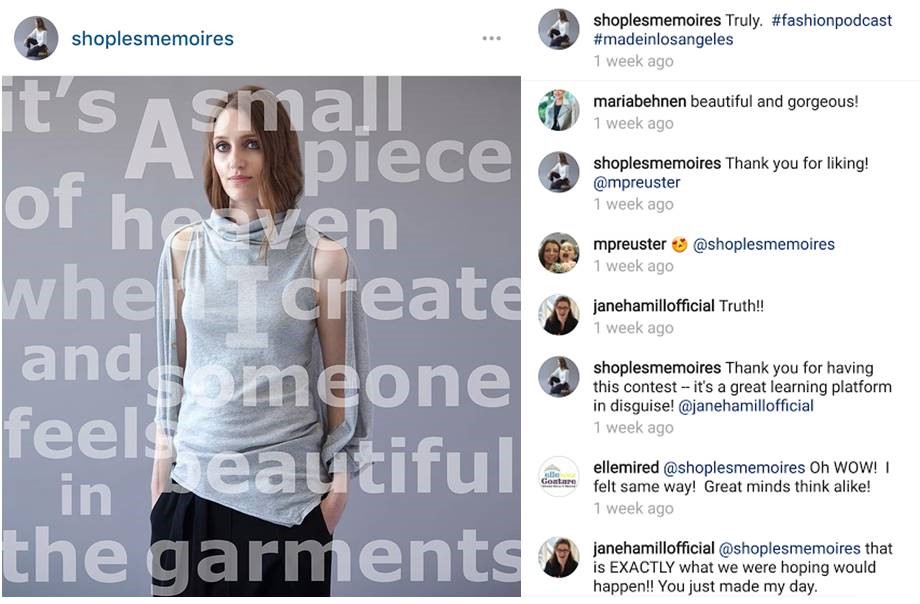Click the mariabehnen username
The image size is (920, 604).
click(x=640, y=102)
